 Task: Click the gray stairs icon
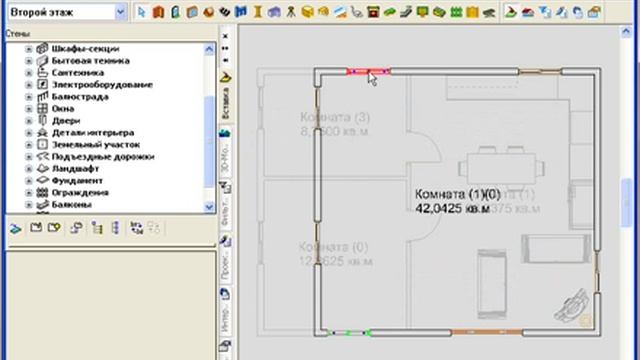[406, 12]
